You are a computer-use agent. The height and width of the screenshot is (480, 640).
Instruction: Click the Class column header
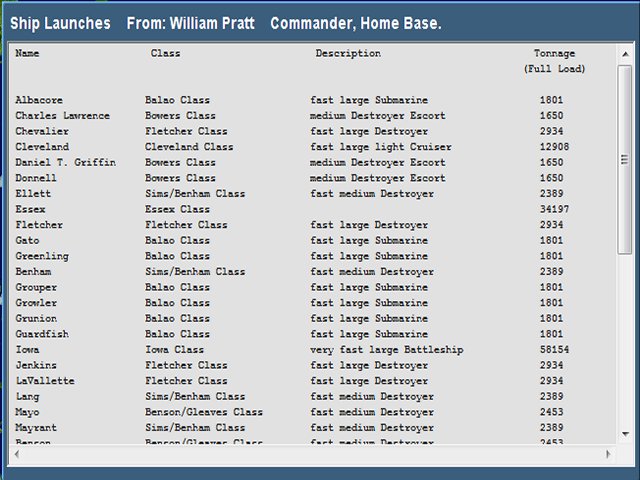(x=165, y=53)
